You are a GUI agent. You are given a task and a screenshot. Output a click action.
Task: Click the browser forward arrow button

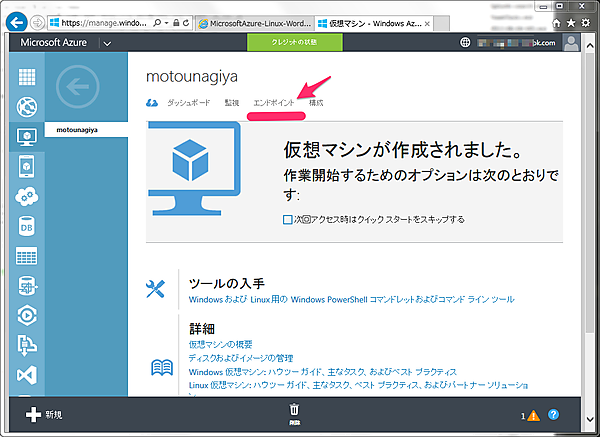pos(37,23)
